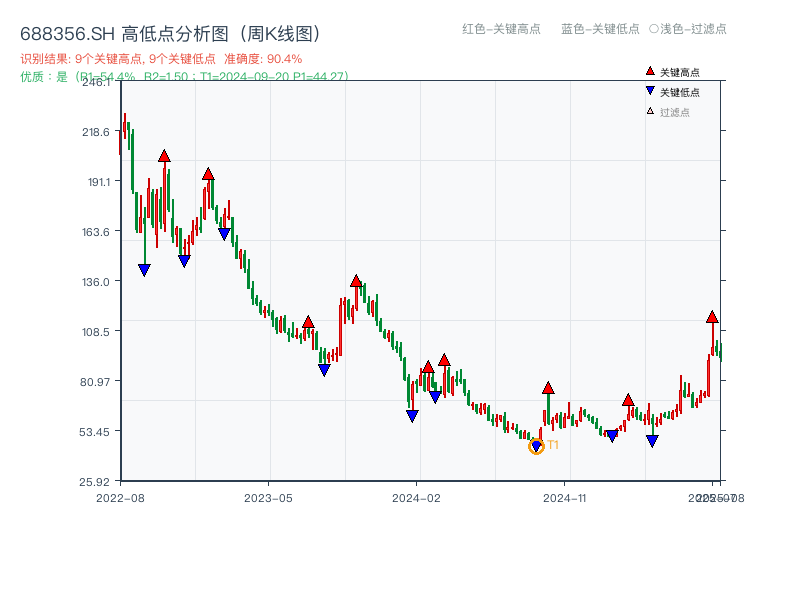Select the highest red peak marker near 2022-08
This screenshot has width=800, height=600.
click(164, 156)
